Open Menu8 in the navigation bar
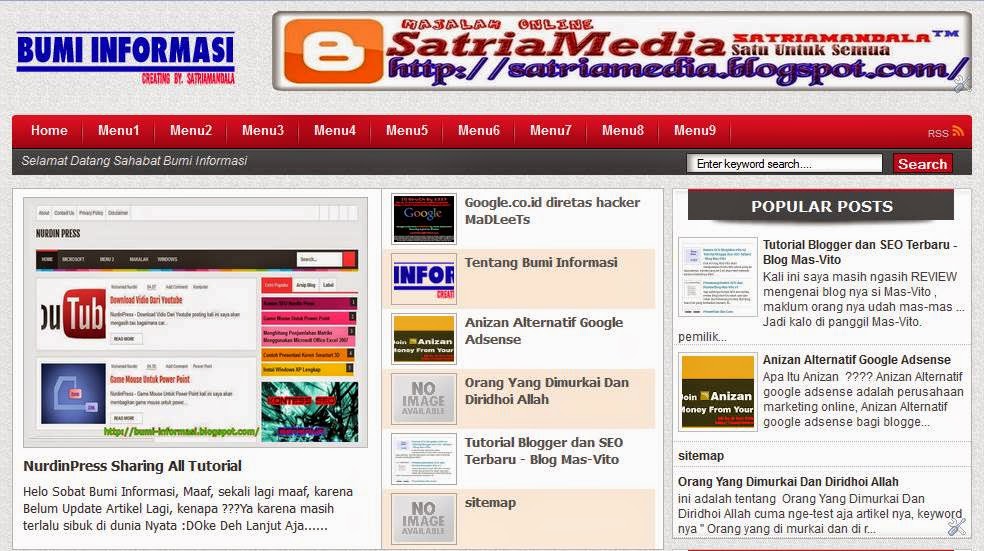This screenshot has width=984, height=551. click(623, 131)
